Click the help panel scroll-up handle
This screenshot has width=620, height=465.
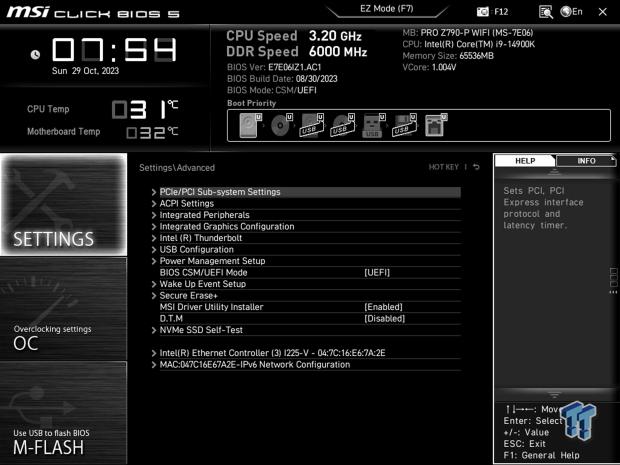point(554,172)
